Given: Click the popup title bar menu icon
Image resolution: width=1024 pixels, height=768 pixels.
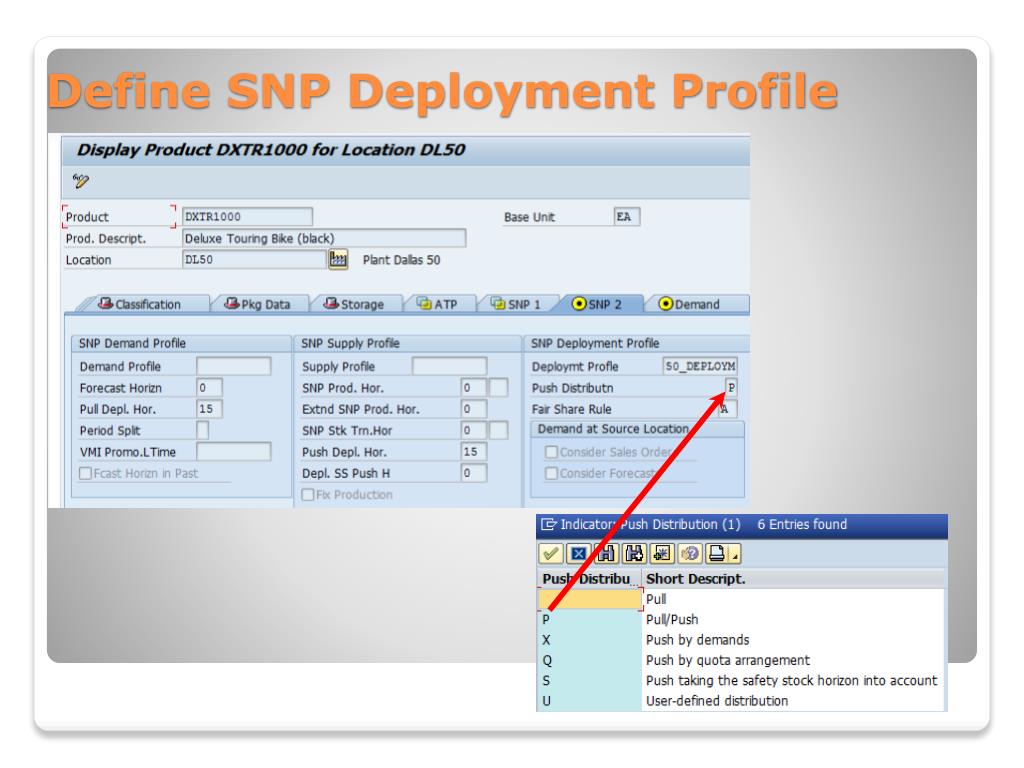Looking at the screenshot, I should 549,524.
